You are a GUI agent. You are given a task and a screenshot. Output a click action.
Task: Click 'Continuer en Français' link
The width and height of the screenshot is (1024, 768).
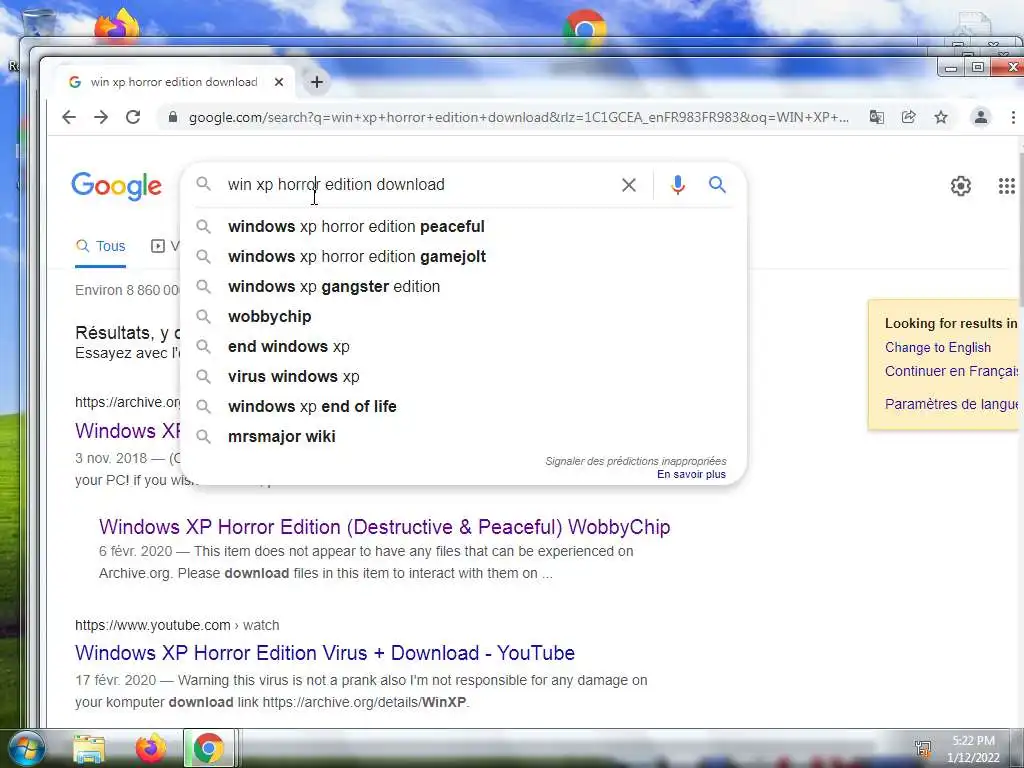click(952, 372)
